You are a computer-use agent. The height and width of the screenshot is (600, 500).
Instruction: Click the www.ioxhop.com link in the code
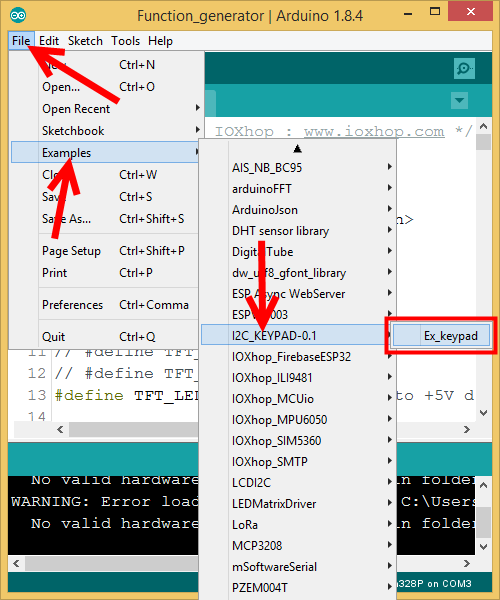tap(374, 132)
